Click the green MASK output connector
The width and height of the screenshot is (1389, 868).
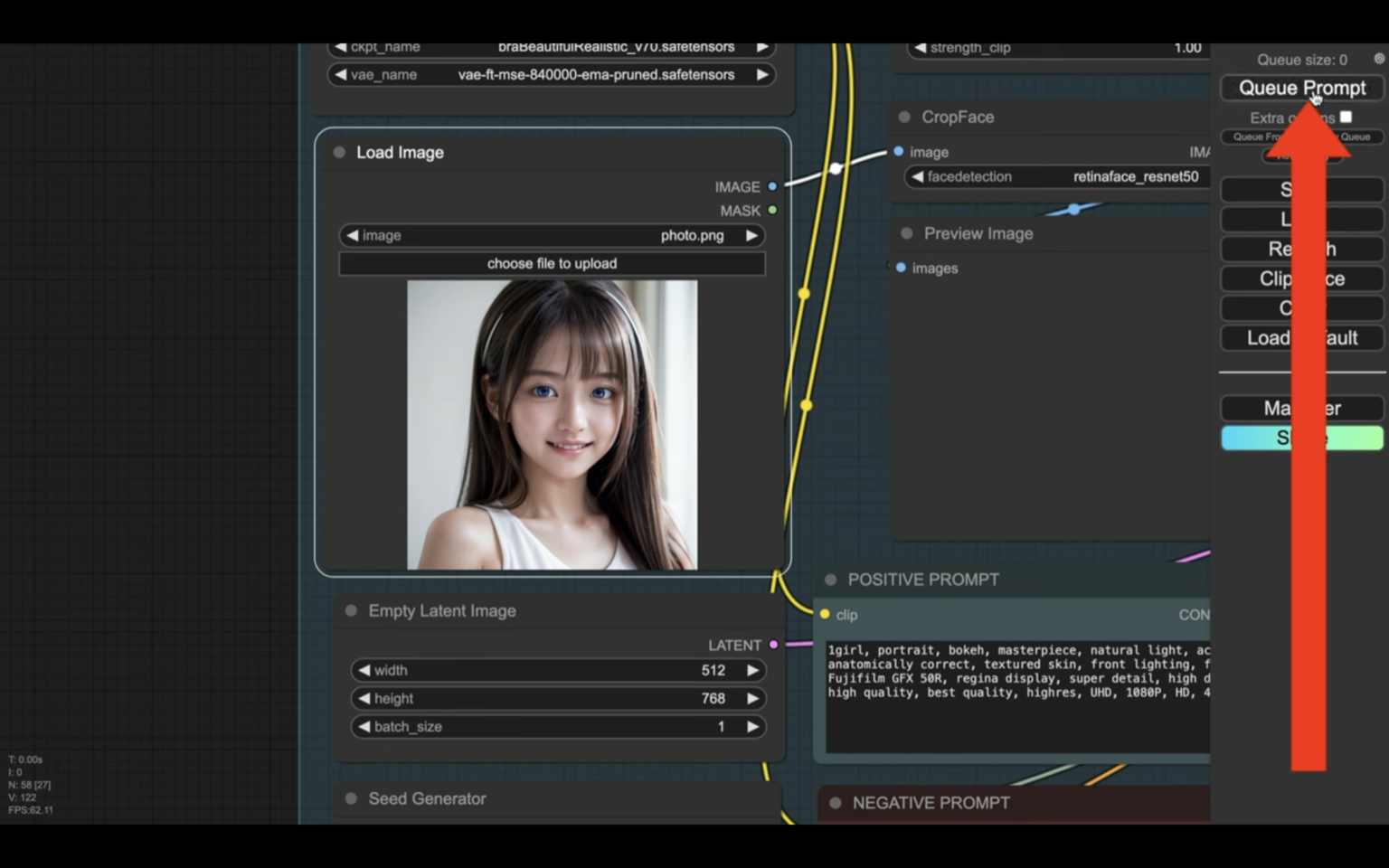pyautogui.click(x=771, y=210)
